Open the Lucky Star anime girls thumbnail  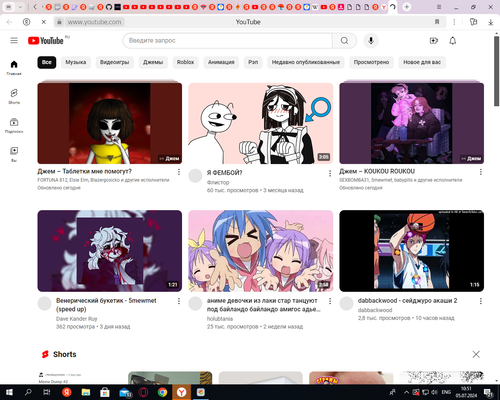[261, 251]
